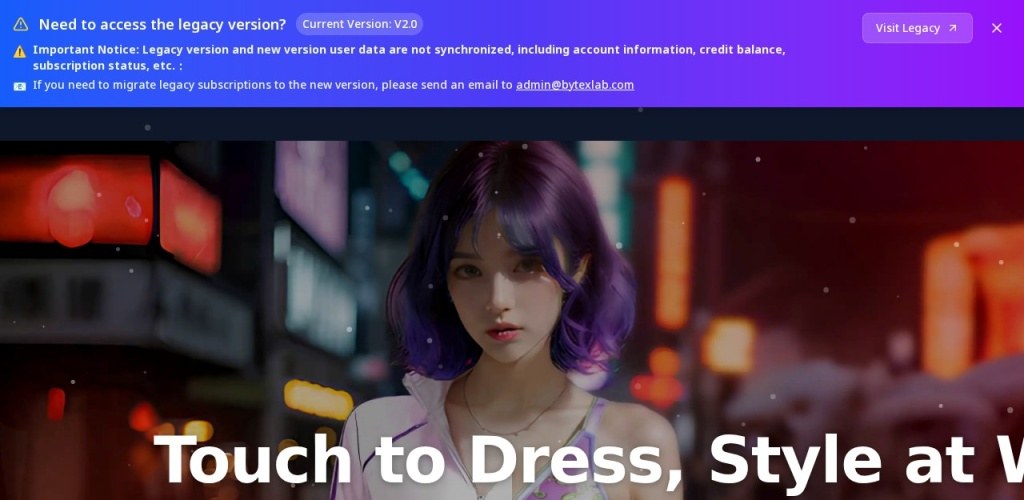Click the yellow warning icon before Important Notice
The width and height of the screenshot is (1024, 500).
click(x=20, y=51)
